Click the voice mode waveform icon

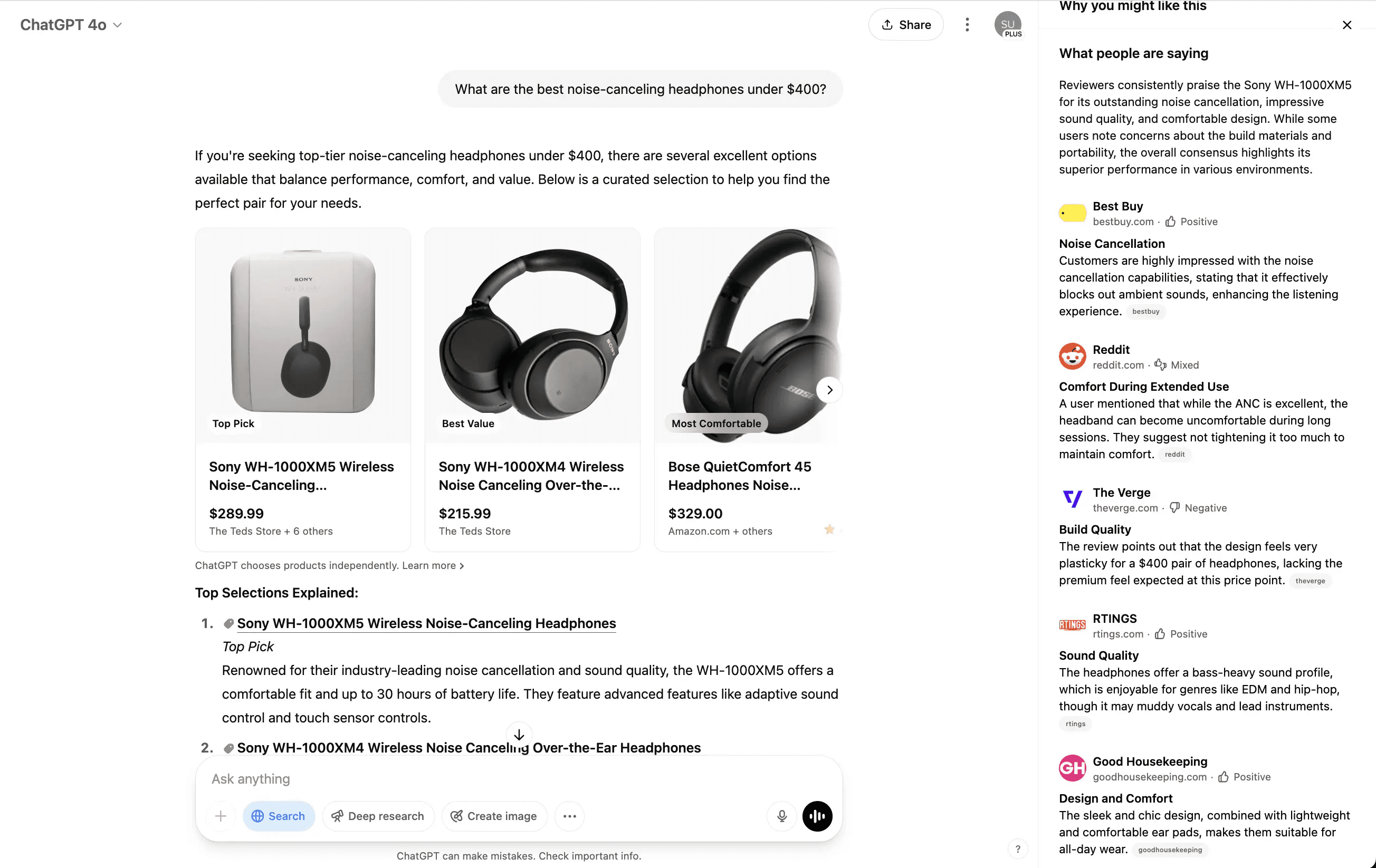(x=817, y=816)
